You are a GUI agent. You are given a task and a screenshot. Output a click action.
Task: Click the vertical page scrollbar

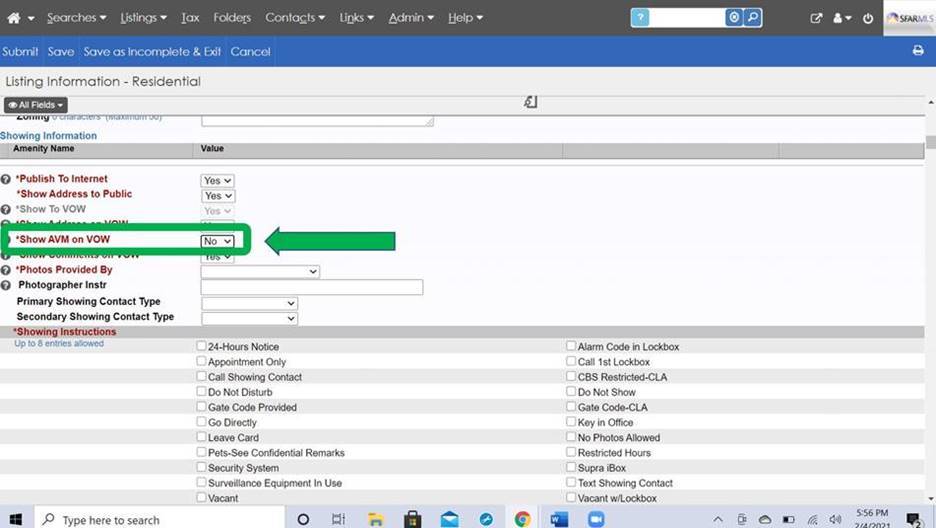(930, 300)
